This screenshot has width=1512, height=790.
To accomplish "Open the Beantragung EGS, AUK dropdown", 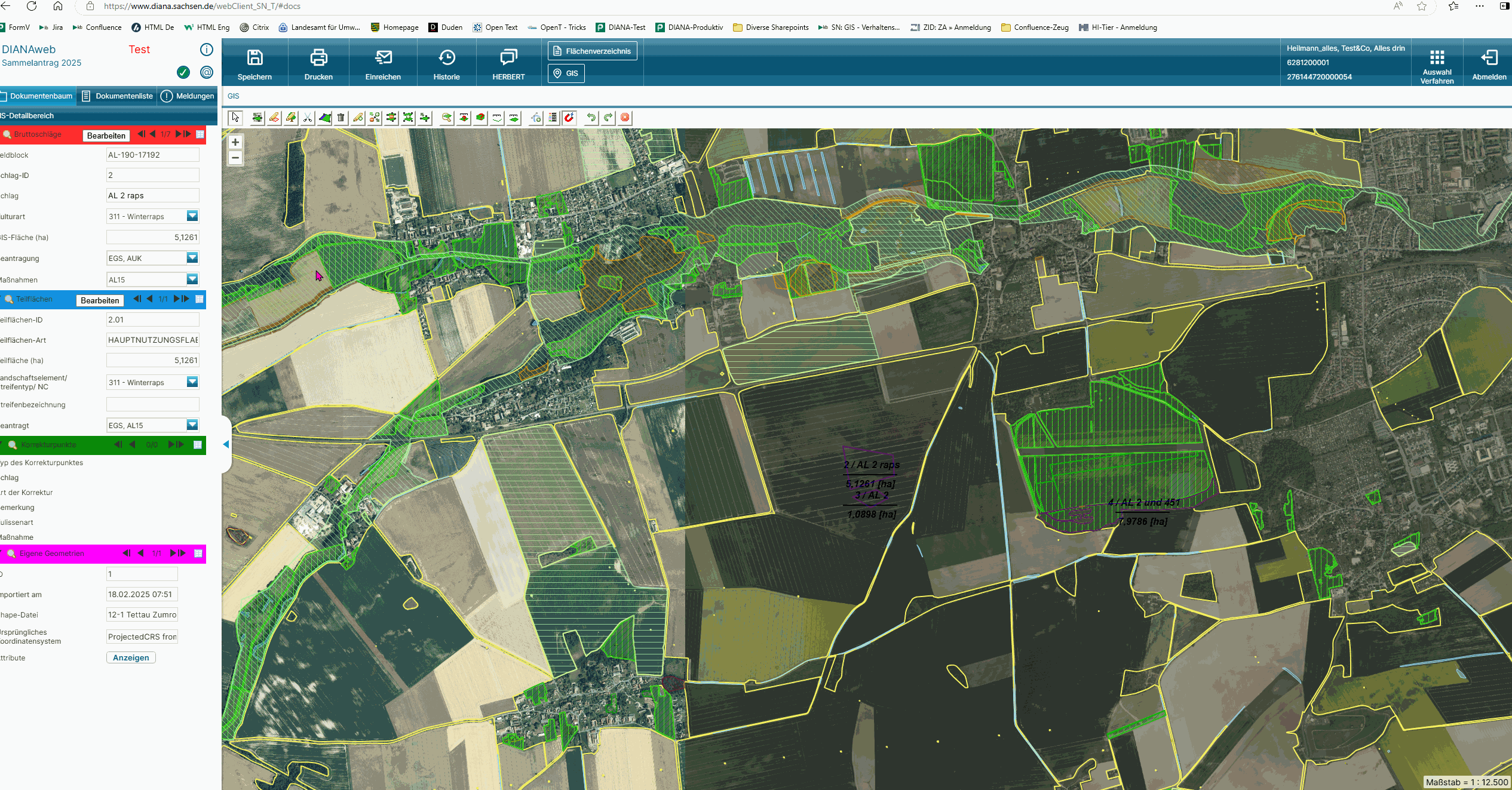I will coord(152,258).
